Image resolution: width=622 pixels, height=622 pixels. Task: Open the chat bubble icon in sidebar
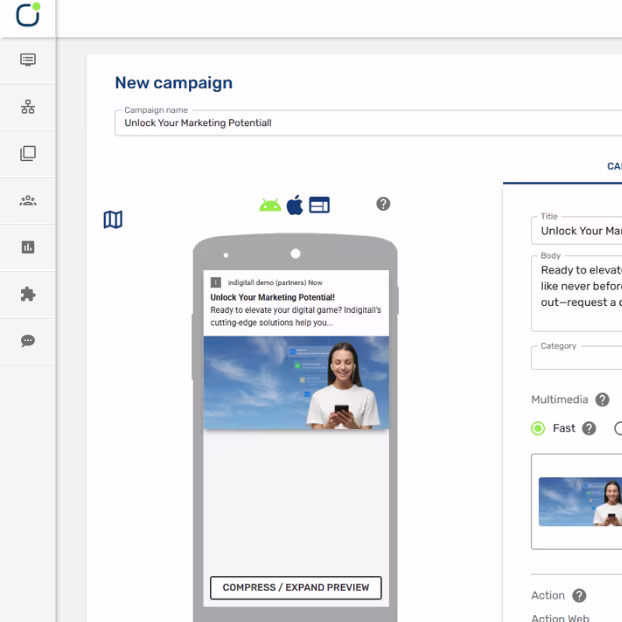coord(28,340)
